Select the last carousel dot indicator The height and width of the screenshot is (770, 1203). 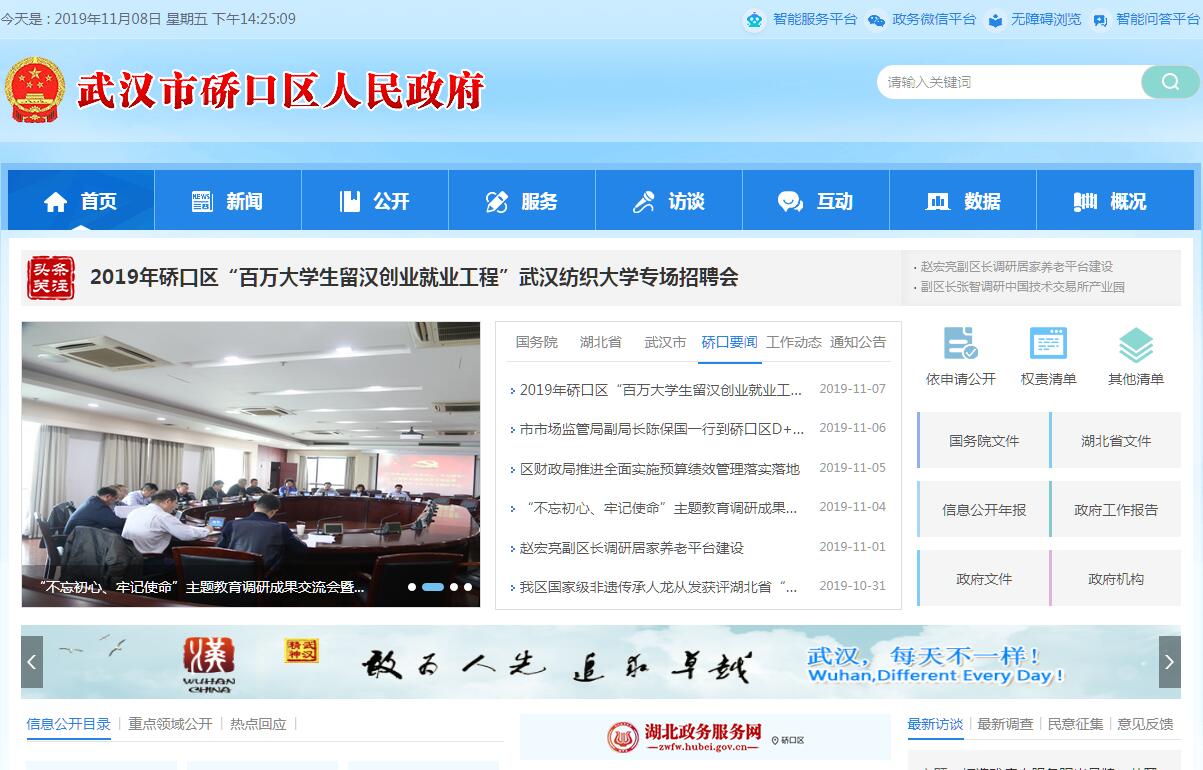click(468, 587)
